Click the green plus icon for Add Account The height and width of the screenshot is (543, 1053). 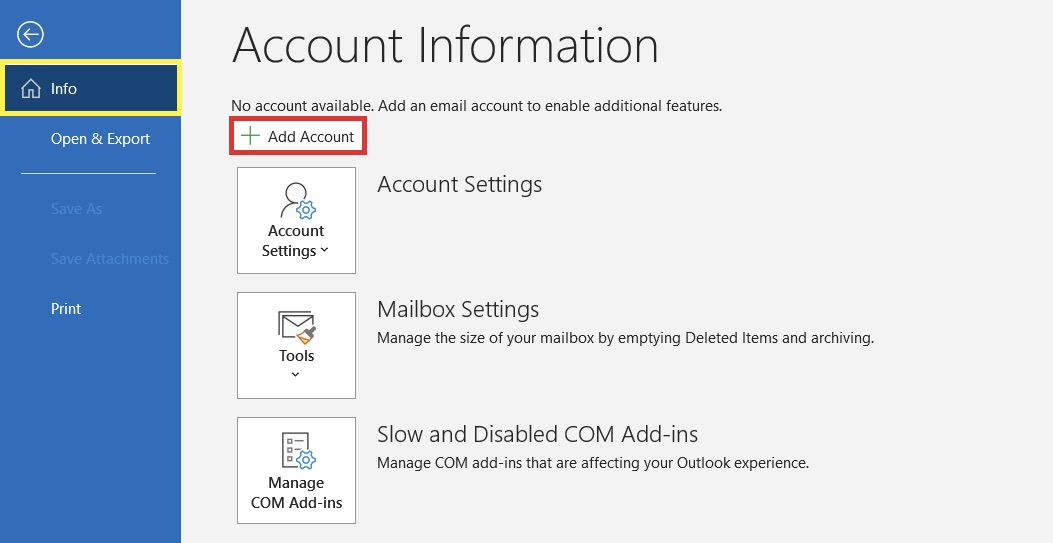[x=250, y=136]
